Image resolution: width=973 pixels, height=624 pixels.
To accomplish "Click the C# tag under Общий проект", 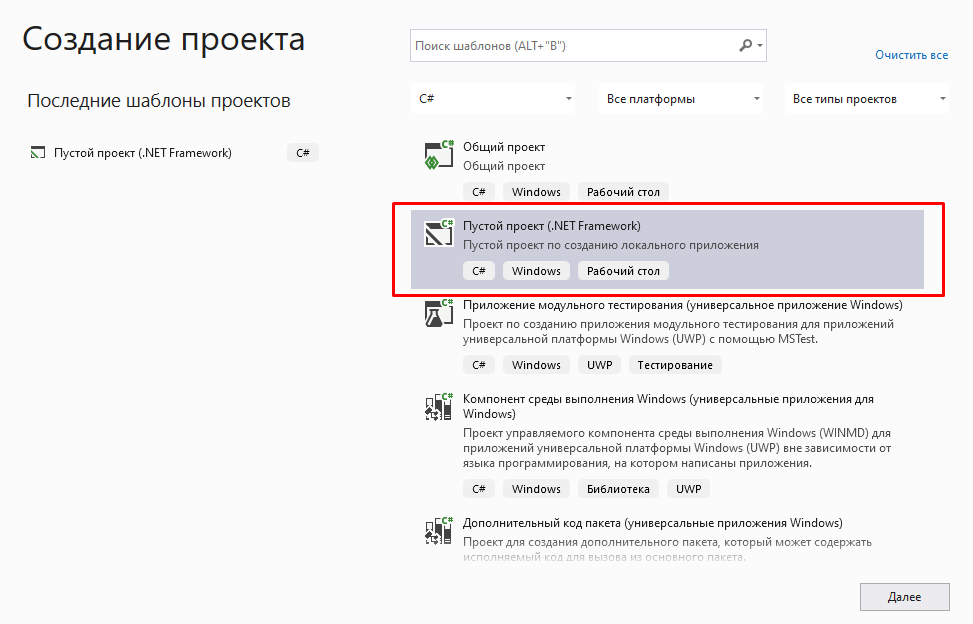I will coord(478,192).
